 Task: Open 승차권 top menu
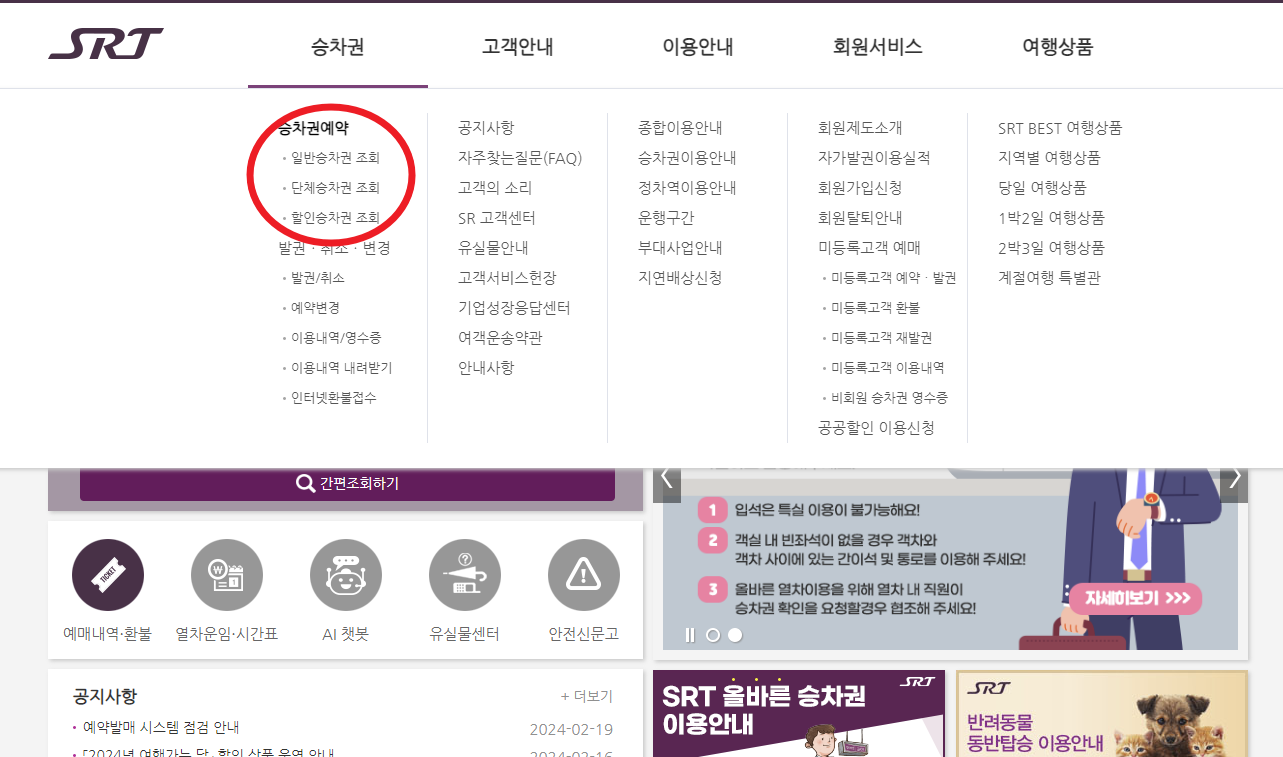click(x=338, y=46)
